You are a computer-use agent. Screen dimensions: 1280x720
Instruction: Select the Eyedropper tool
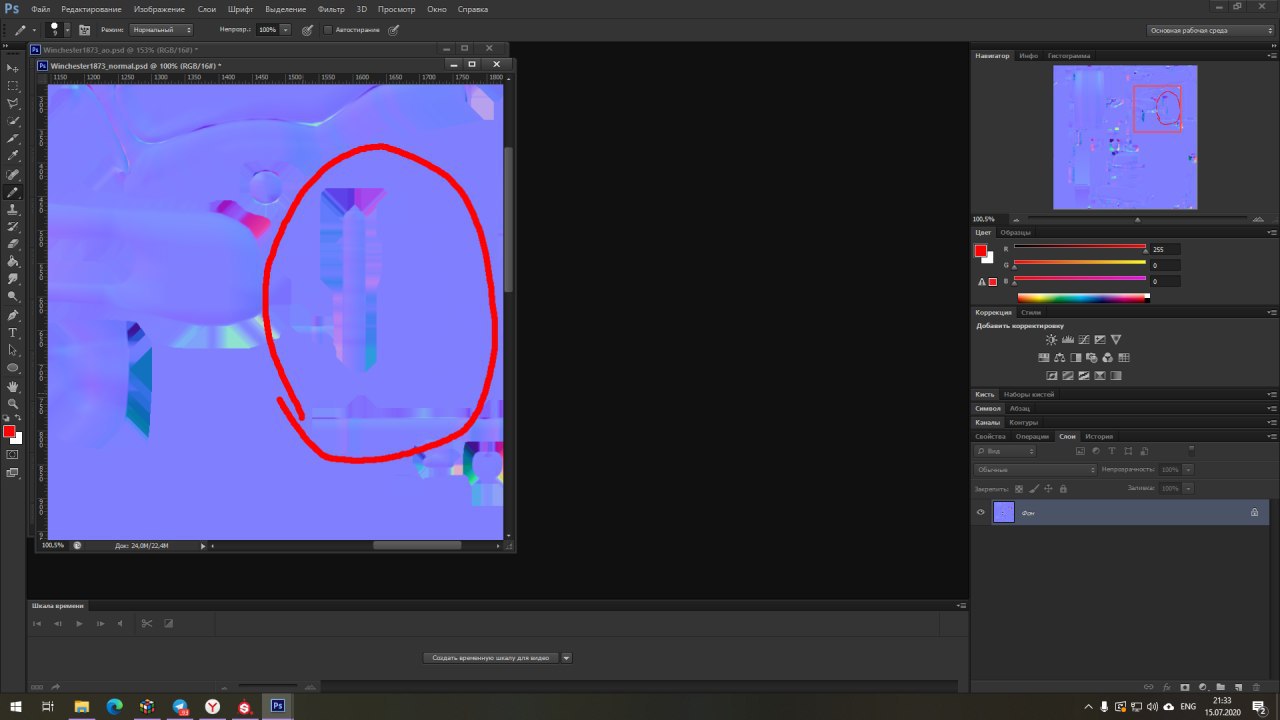click(x=13, y=156)
